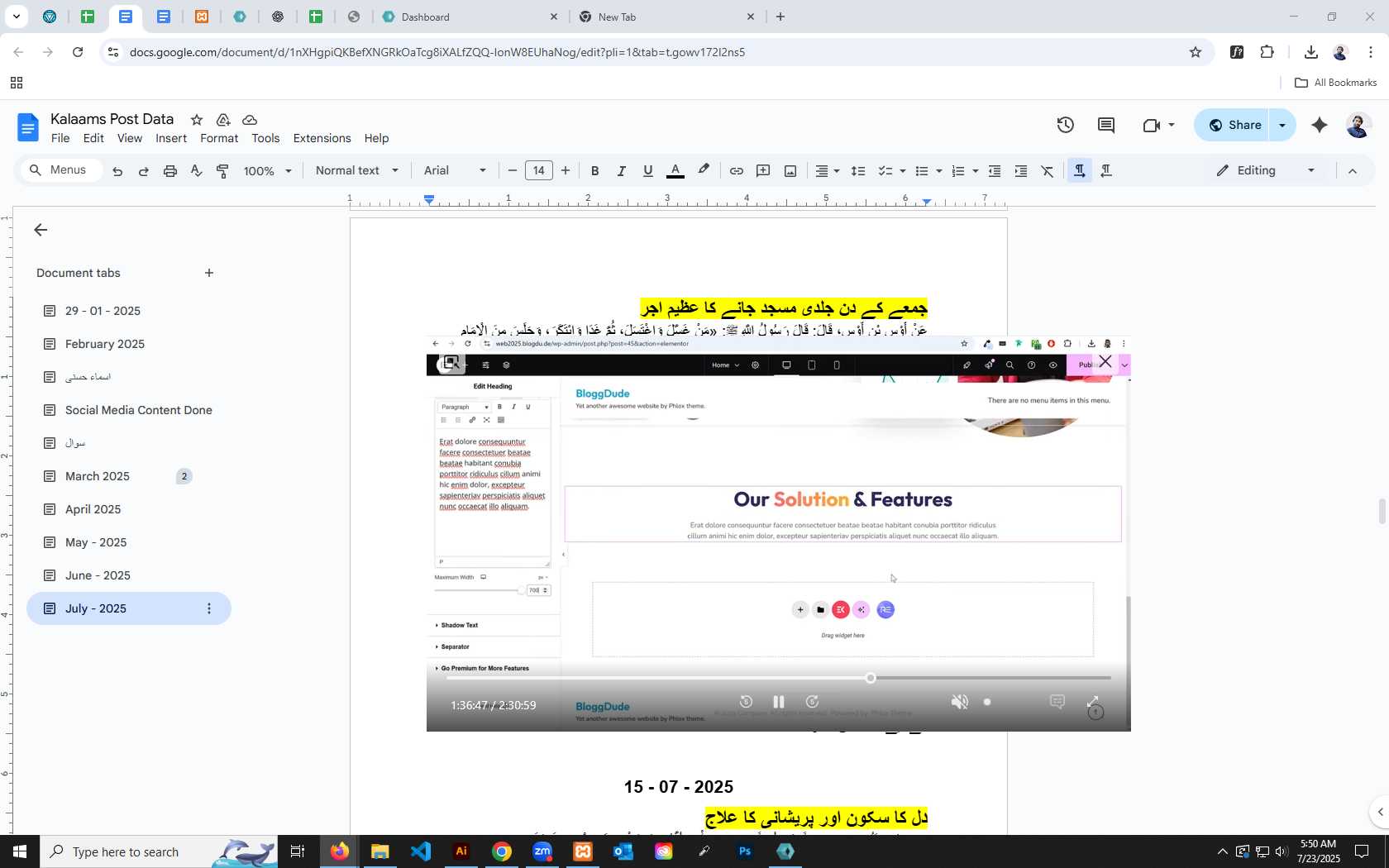1389x868 pixels.
Task: Click the font size field showing 14
Action: coord(539,171)
